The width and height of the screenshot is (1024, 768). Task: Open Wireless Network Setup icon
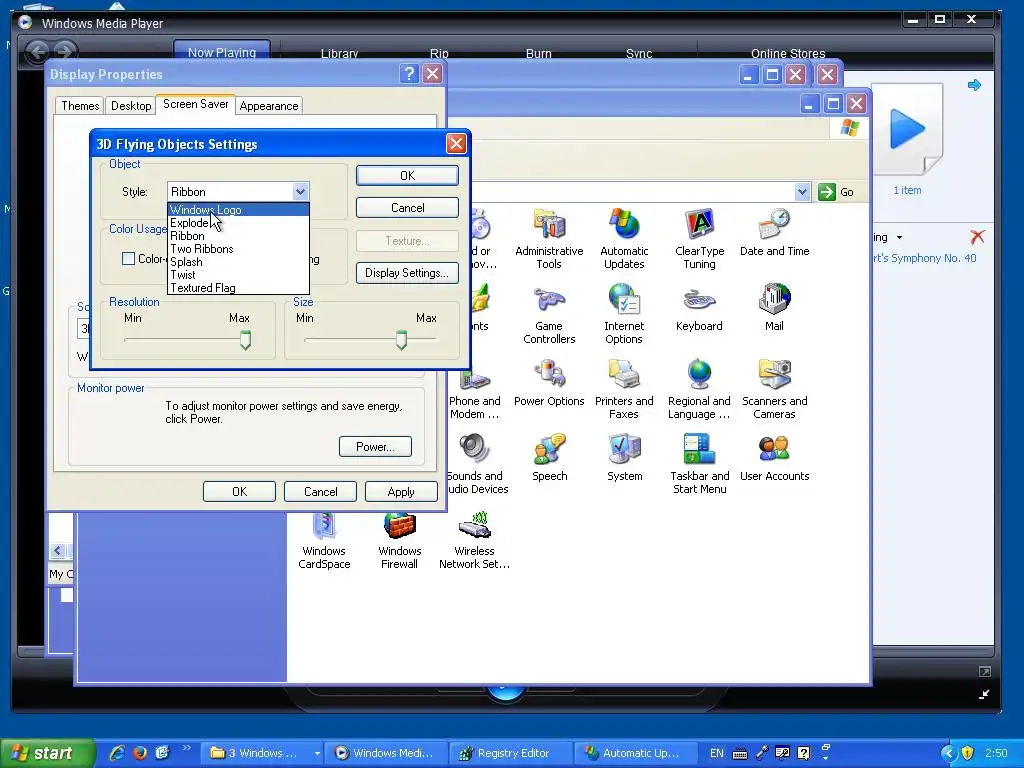tap(474, 539)
